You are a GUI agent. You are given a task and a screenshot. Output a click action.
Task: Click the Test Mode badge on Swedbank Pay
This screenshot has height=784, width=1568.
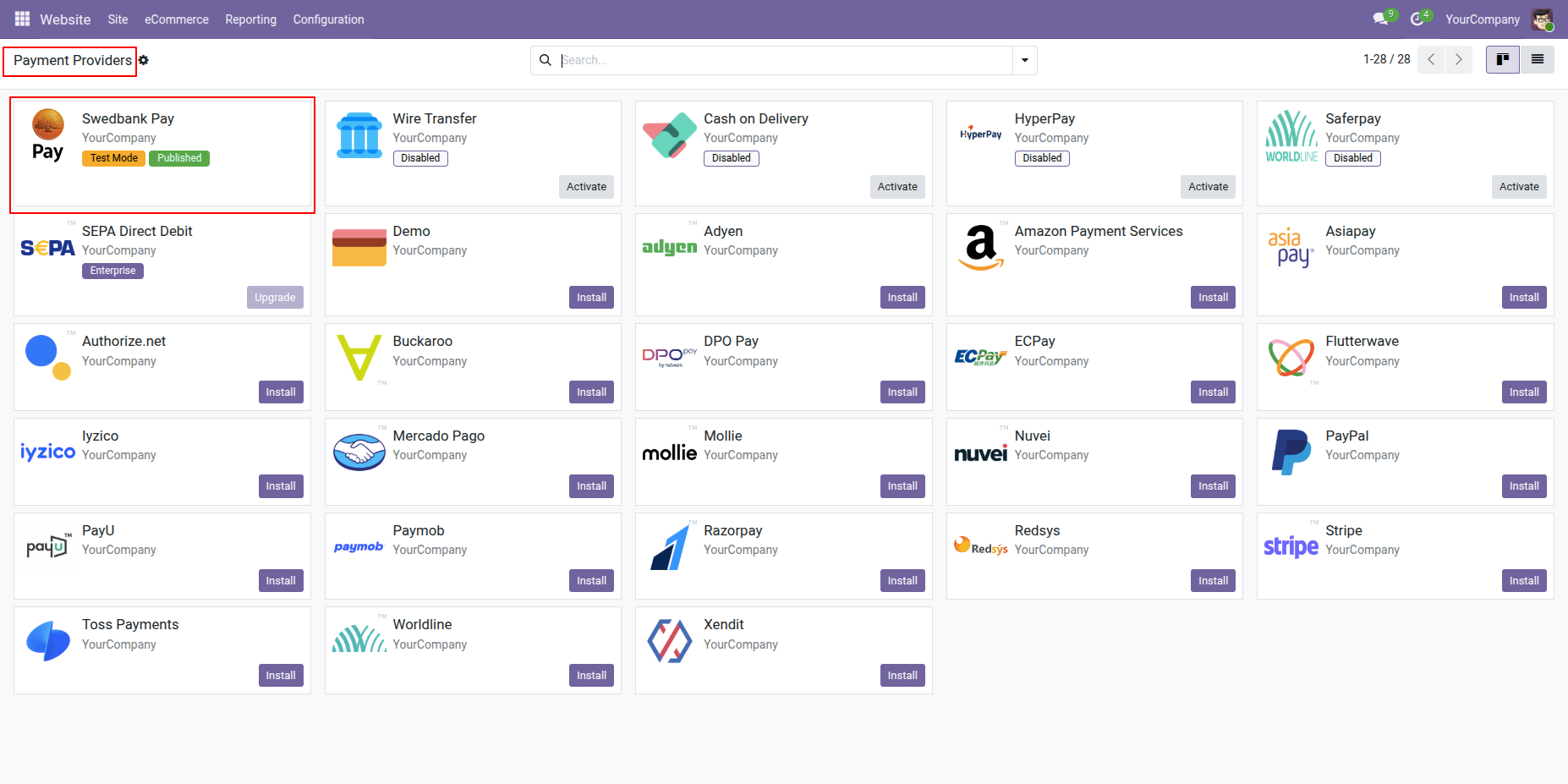114,158
